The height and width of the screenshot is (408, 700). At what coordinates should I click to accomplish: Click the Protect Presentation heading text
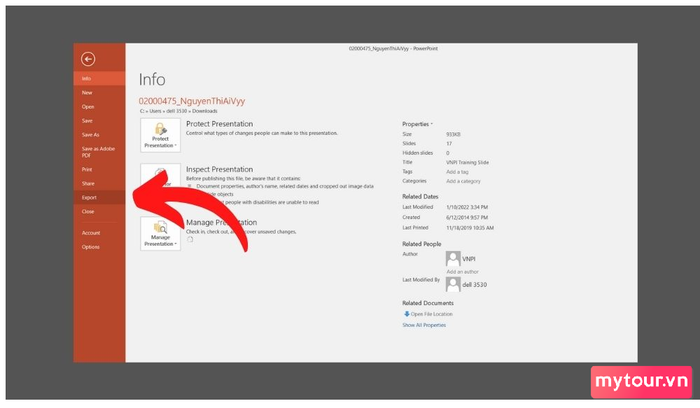(219, 124)
